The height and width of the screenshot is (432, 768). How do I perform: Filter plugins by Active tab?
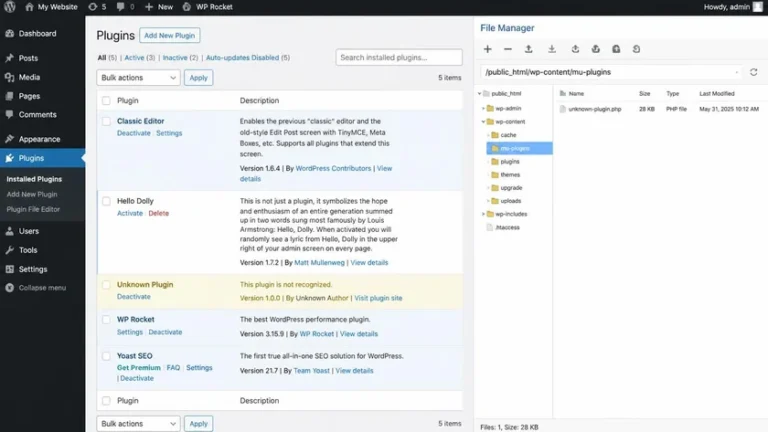134,58
